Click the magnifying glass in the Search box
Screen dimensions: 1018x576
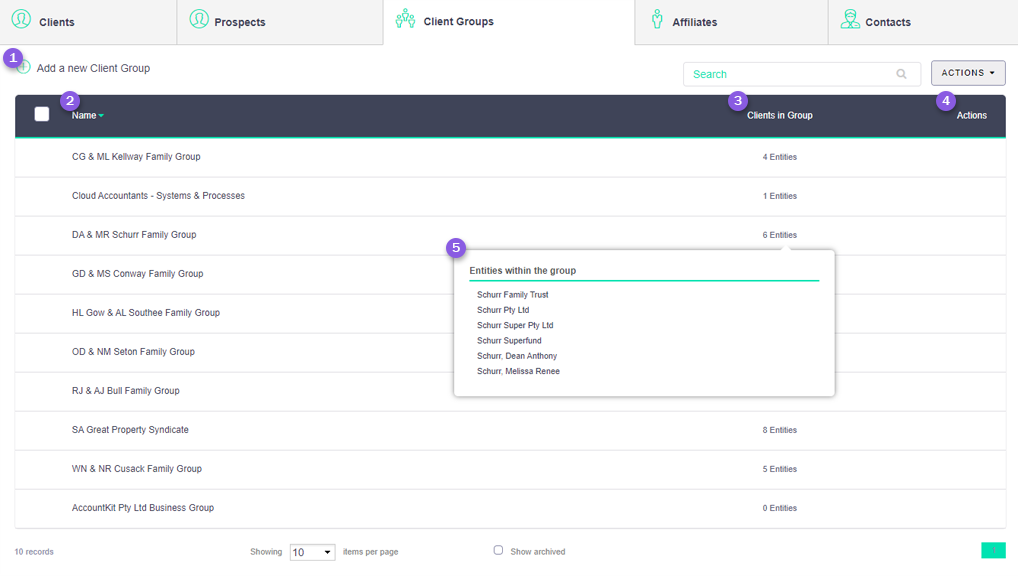pyautogui.click(x=901, y=74)
